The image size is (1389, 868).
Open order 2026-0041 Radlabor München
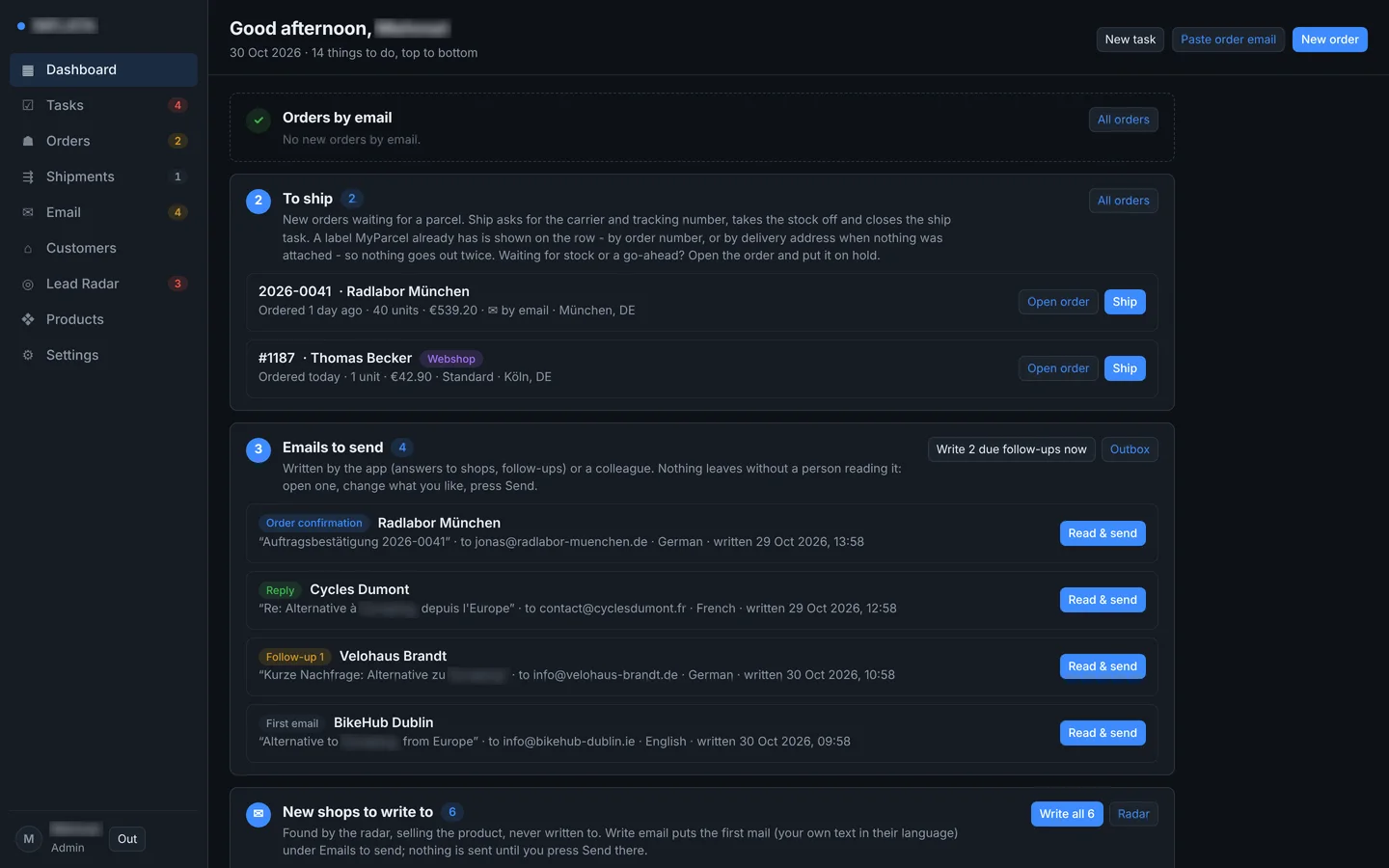click(x=1058, y=302)
